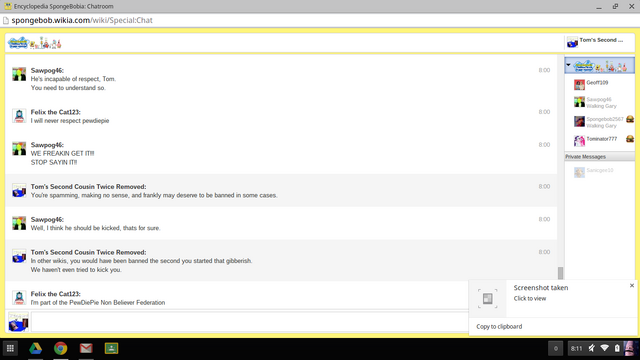Click the moderator badge next to Tominator777
The width and height of the screenshot is (640, 360).
[x=630, y=139]
